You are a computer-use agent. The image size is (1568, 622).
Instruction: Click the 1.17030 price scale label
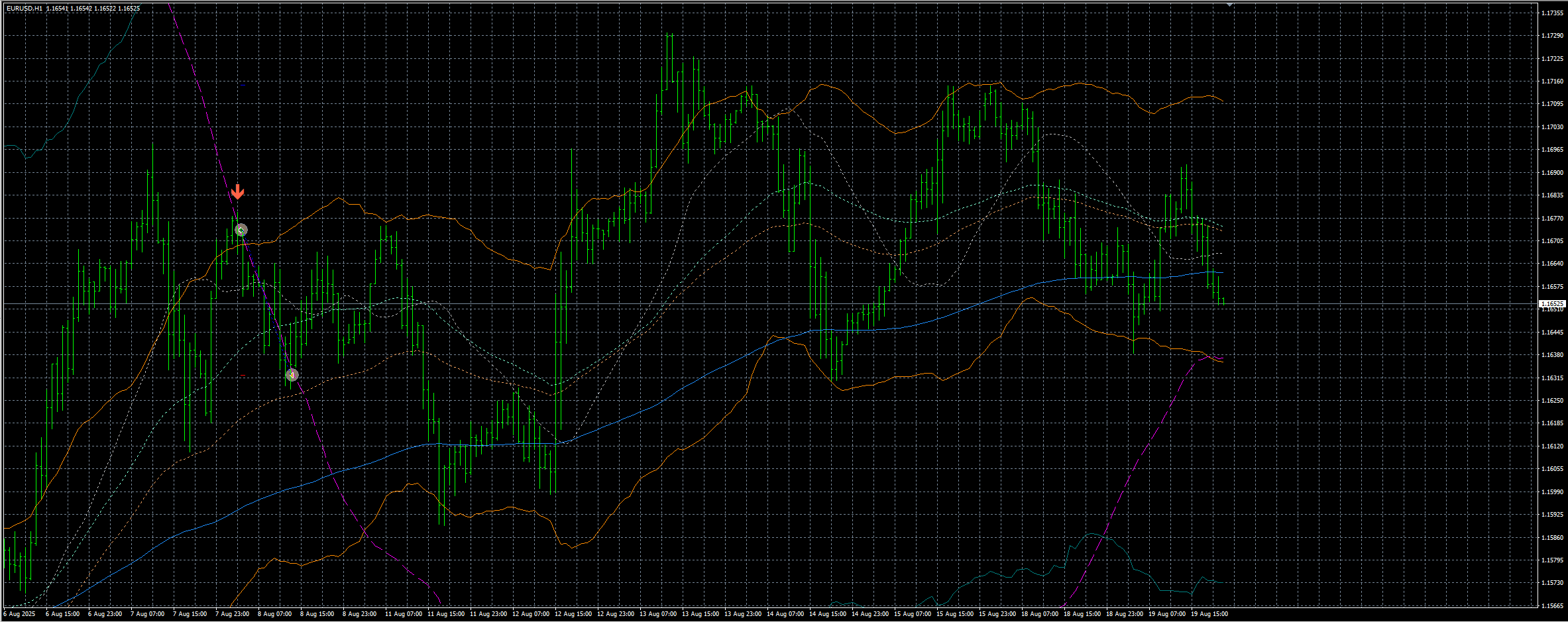point(1552,127)
